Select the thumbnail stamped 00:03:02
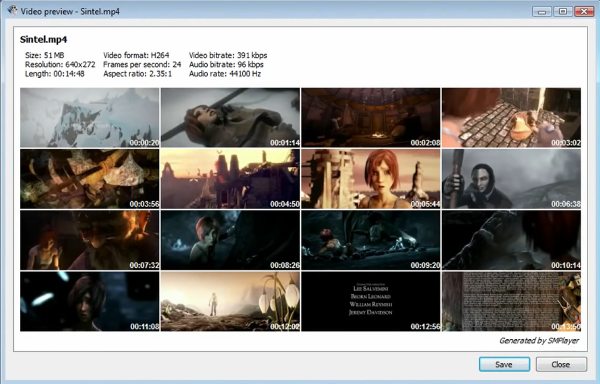The height and width of the screenshot is (384, 600). pos(512,118)
